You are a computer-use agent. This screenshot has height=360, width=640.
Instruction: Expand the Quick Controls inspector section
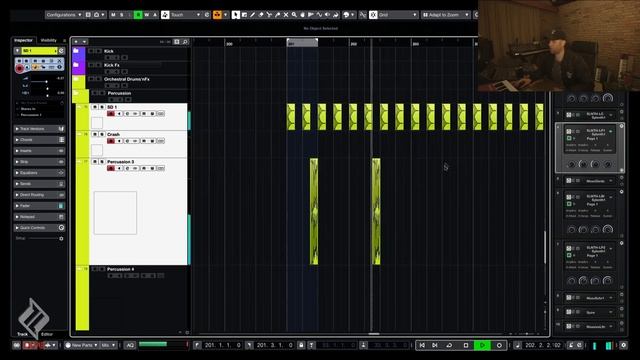click(39, 228)
